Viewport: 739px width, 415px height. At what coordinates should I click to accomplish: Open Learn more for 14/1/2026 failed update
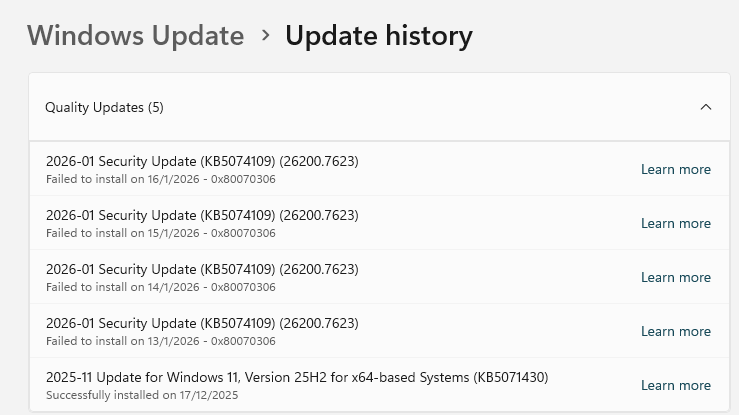click(x=675, y=277)
